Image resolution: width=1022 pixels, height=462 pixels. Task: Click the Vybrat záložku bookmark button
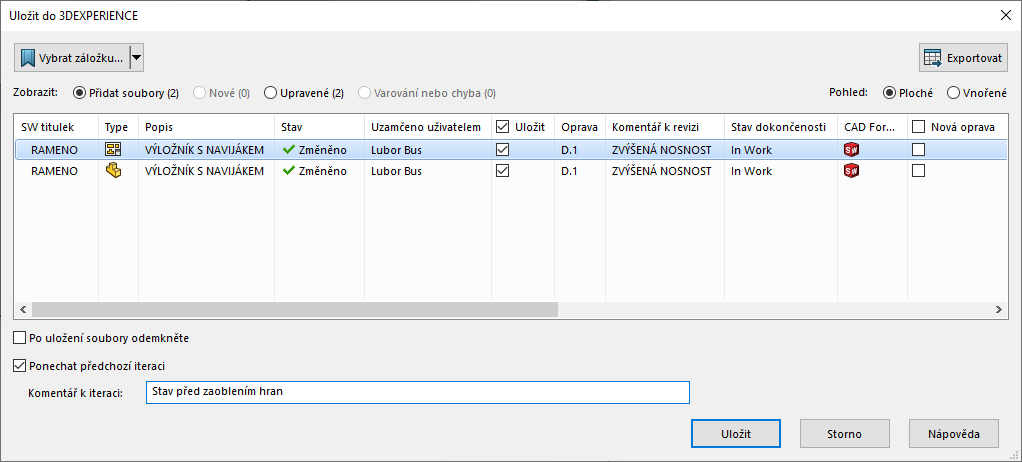(72, 58)
